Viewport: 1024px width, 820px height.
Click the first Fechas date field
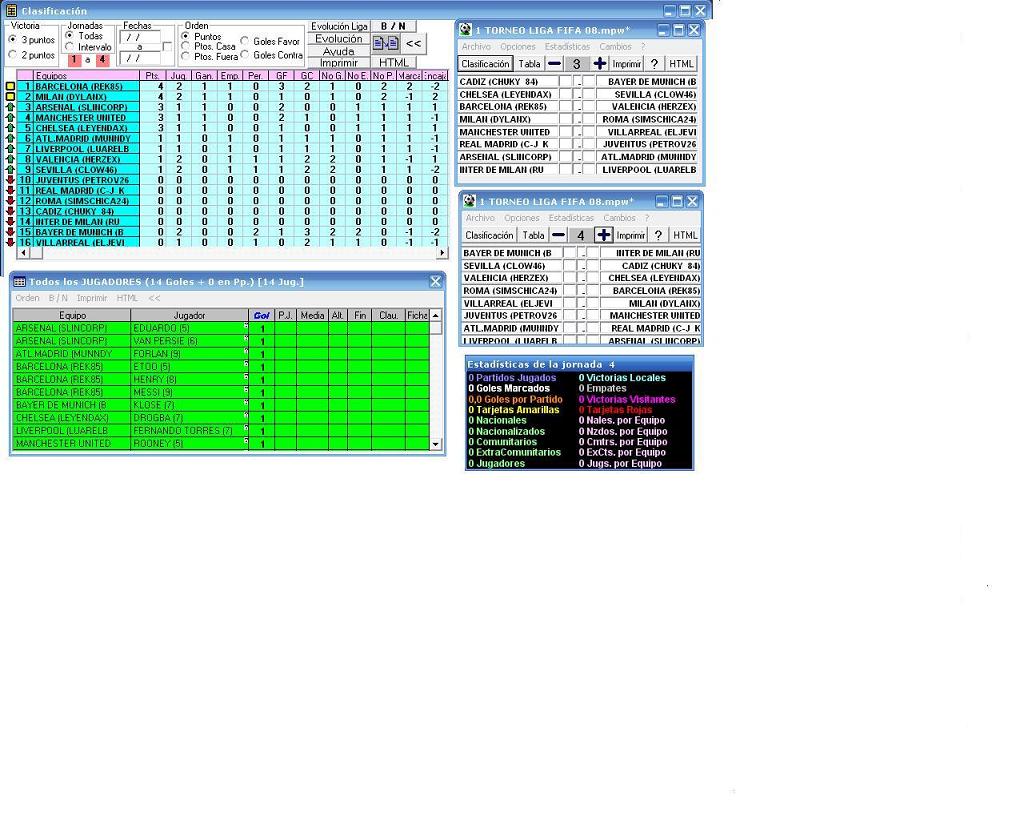click(x=140, y=38)
